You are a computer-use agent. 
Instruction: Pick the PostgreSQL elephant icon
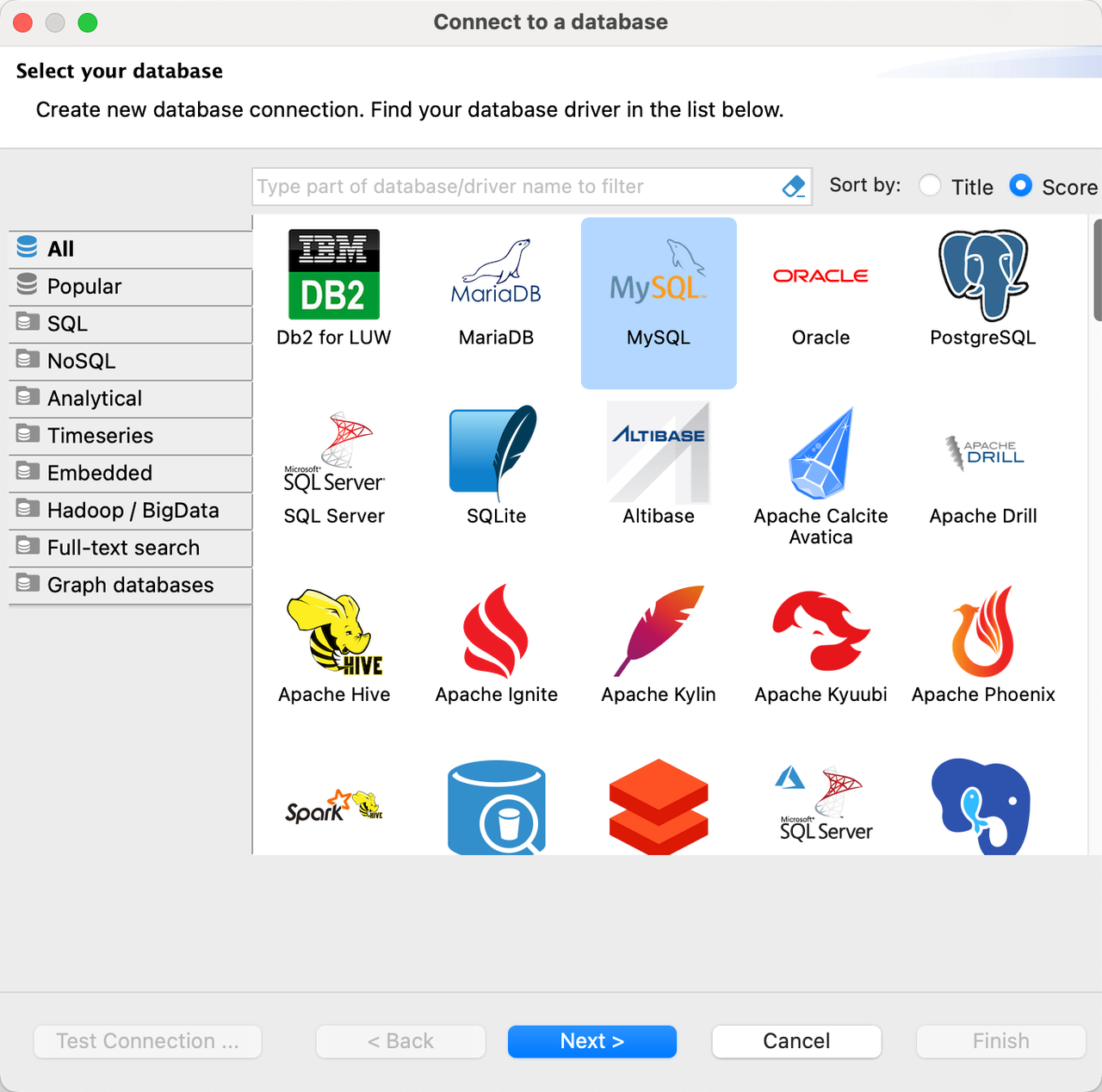983,276
